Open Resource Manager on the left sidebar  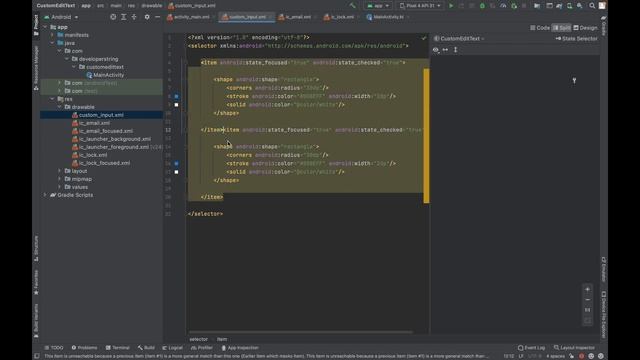pyautogui.click(x=36, y=68)
